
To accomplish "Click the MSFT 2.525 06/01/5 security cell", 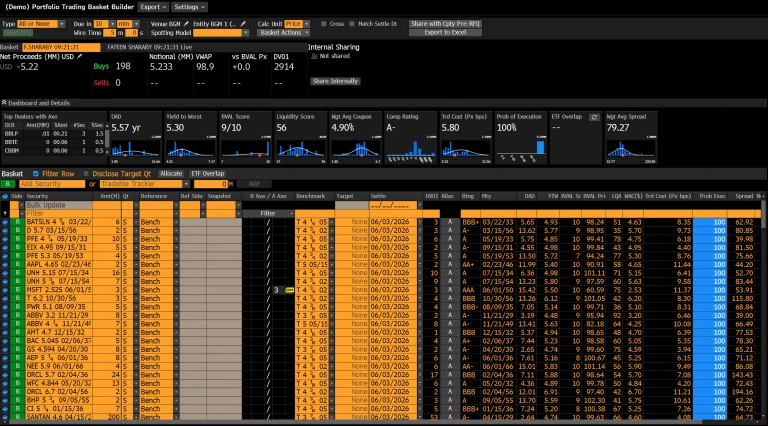I will click(58, 290).
